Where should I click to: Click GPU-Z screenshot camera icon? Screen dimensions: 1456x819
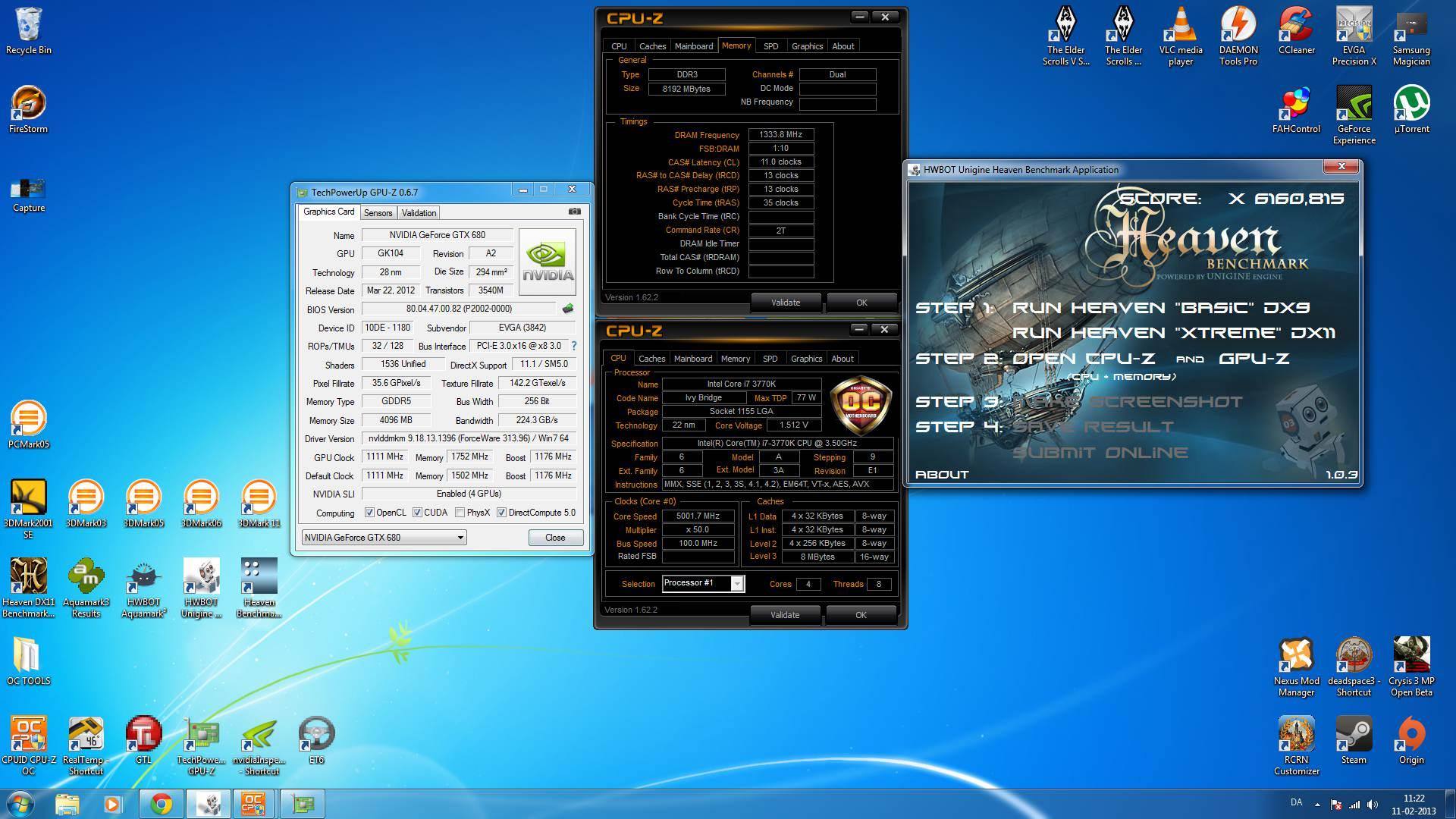pyautogui.click(x=575, y=212)
